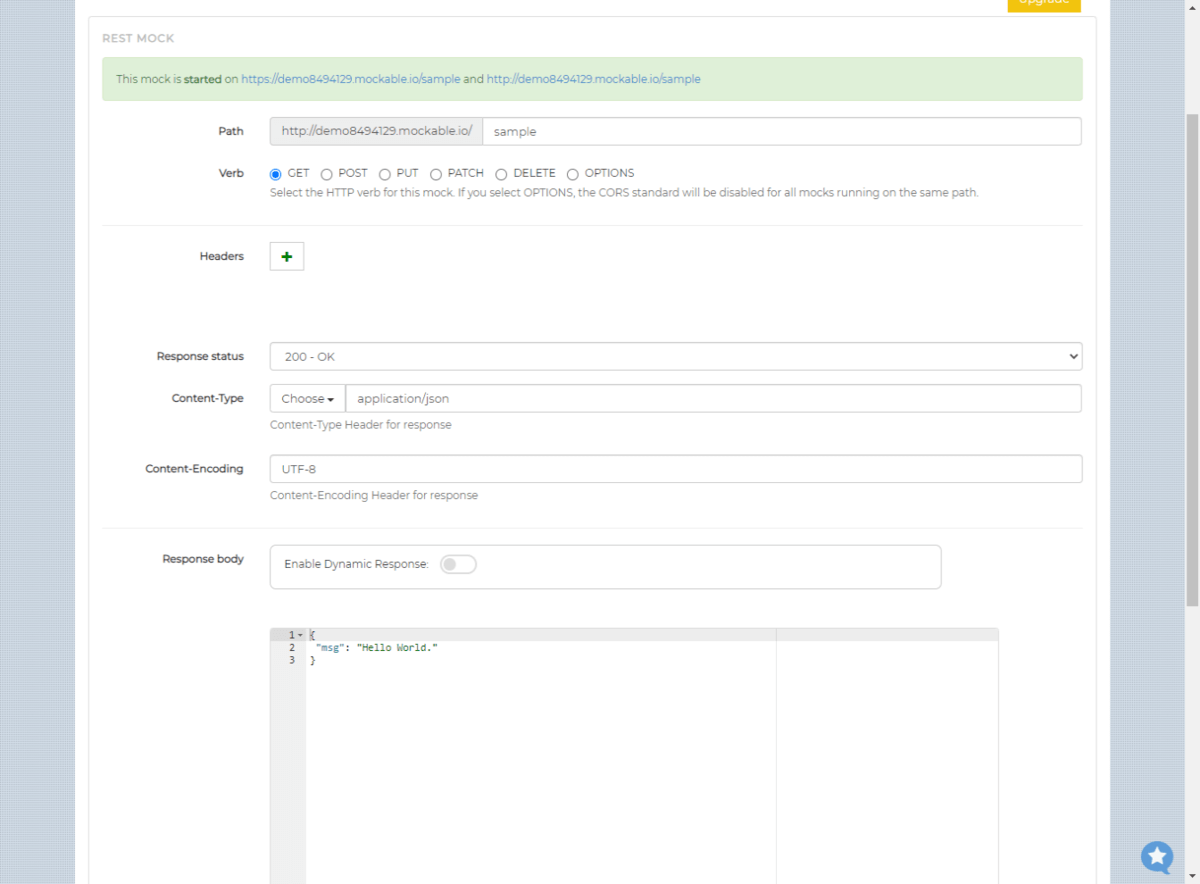
Task: Select the DELETE verb radio button
Action: pyautogui.click(x=501, y=174)
